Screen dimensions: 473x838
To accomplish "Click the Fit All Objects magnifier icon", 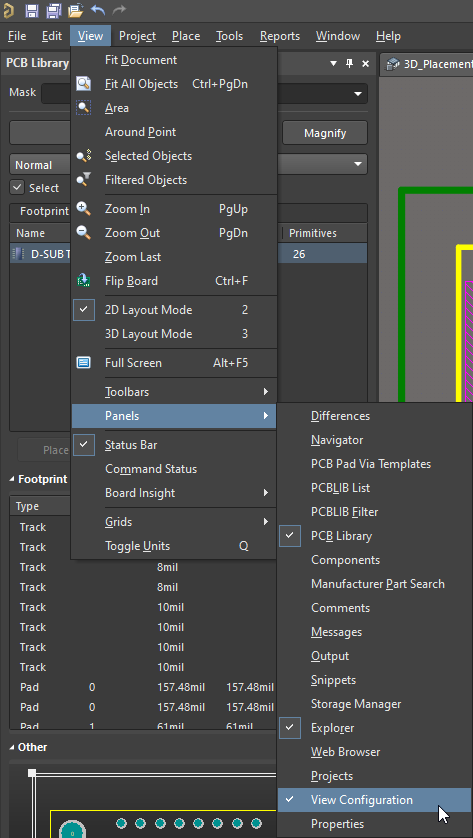I will tap(83, 84).
